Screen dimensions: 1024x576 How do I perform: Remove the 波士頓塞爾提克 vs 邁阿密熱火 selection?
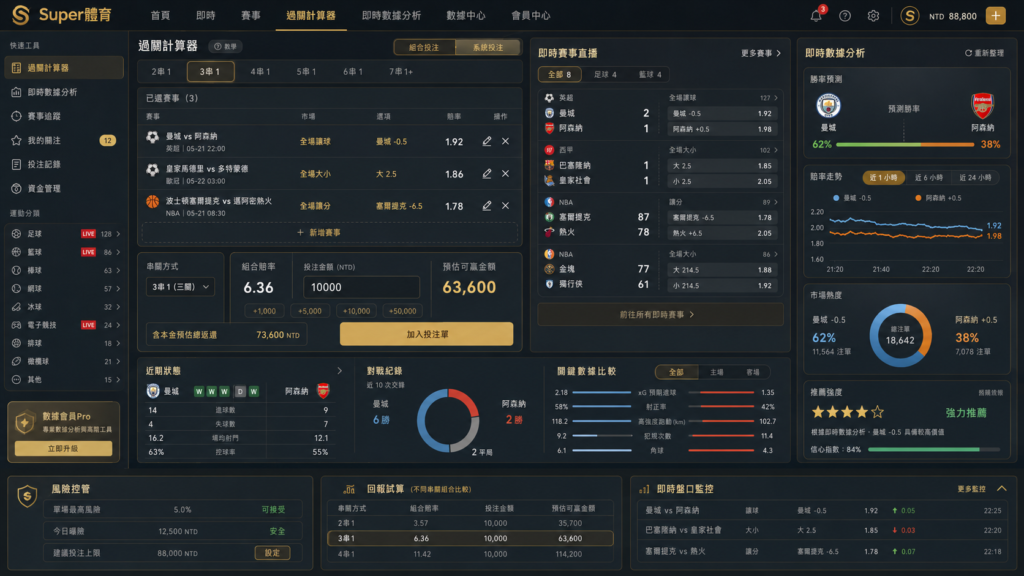(505, 206)
